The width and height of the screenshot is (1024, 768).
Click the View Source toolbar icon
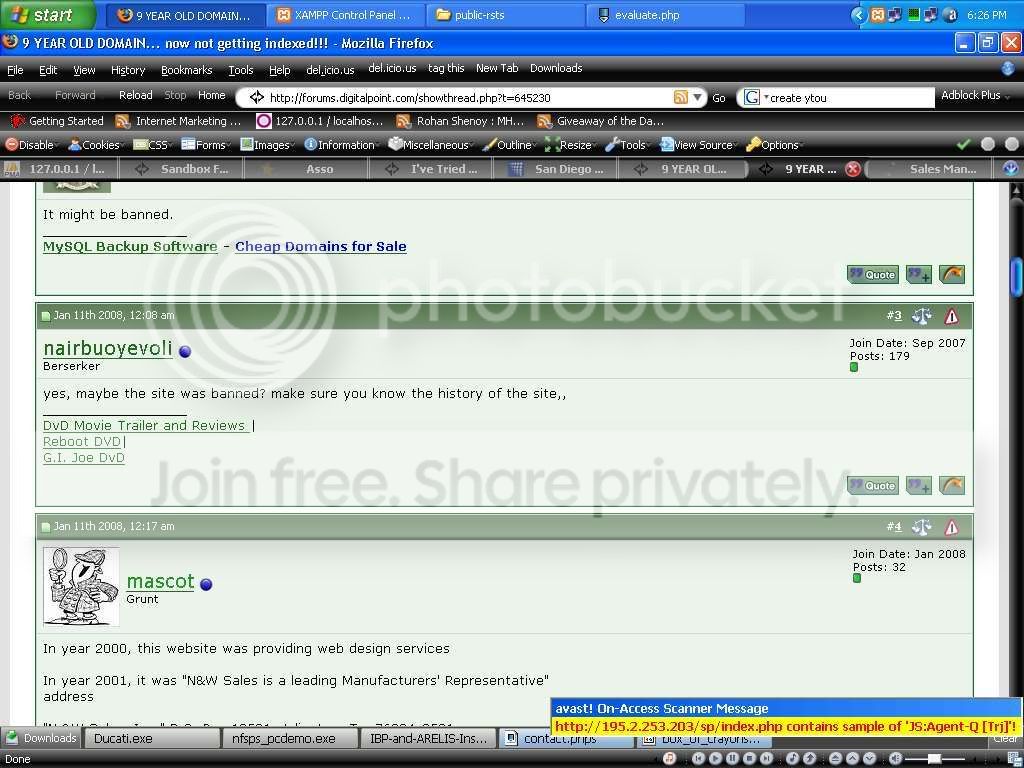point(666,145)
